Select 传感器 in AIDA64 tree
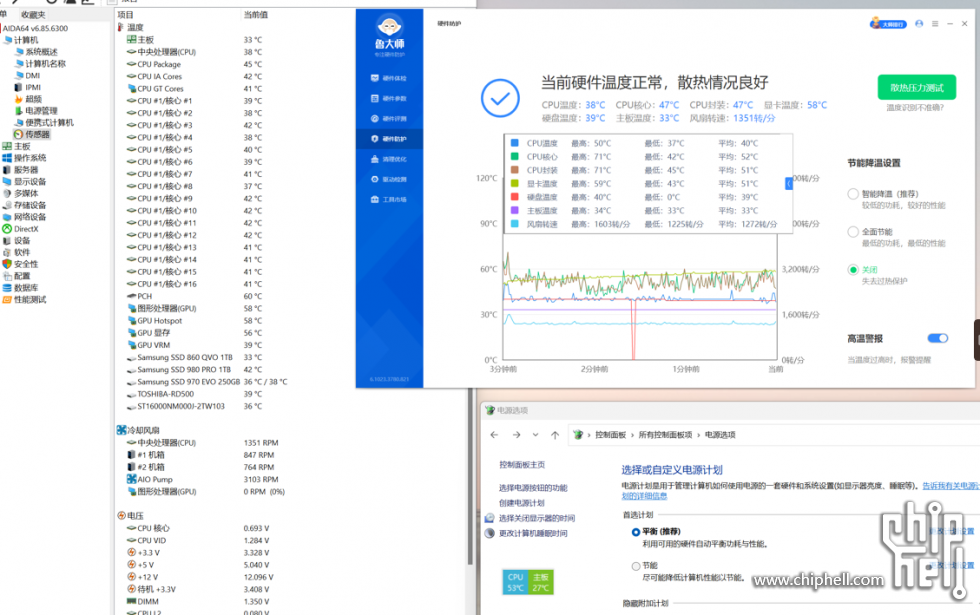 (31, 134)
